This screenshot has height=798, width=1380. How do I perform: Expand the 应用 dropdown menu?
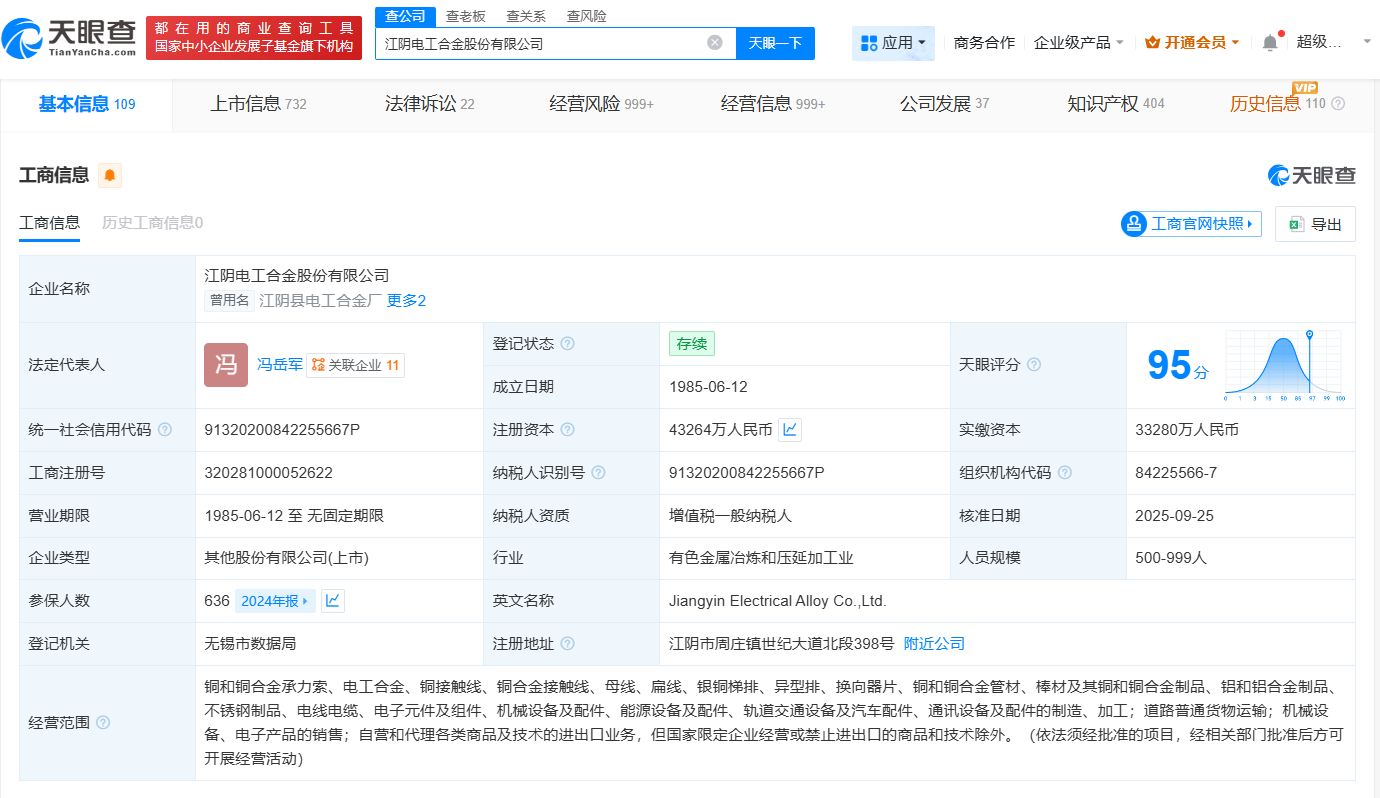pyautogui.click(x=893, y=43)
